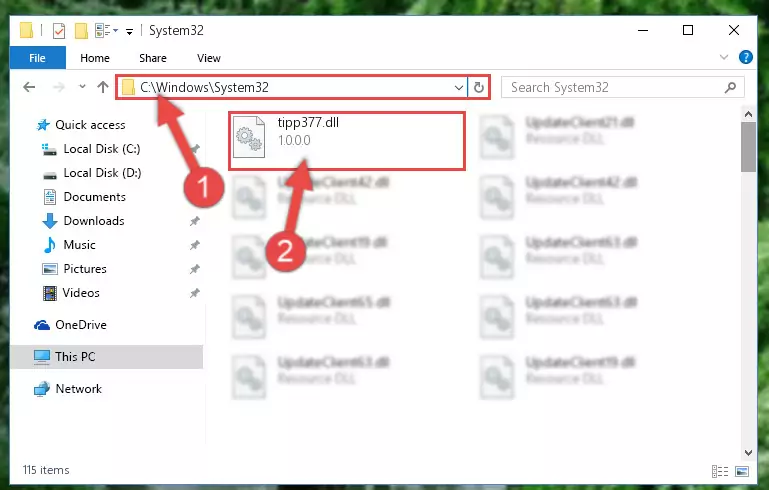Click the Back navigation arrow
Viewport: 769px width, 490px height.
coord(29,87)
